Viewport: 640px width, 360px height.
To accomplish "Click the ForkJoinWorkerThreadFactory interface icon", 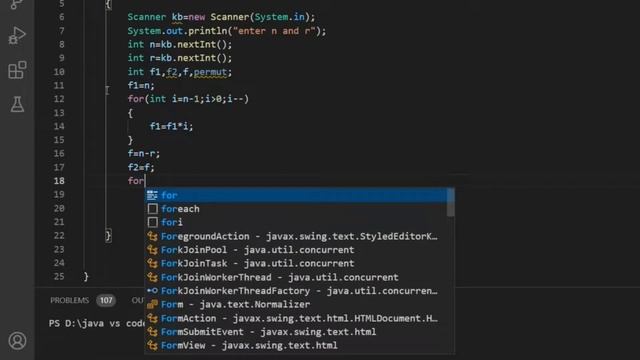I will 152,291.
